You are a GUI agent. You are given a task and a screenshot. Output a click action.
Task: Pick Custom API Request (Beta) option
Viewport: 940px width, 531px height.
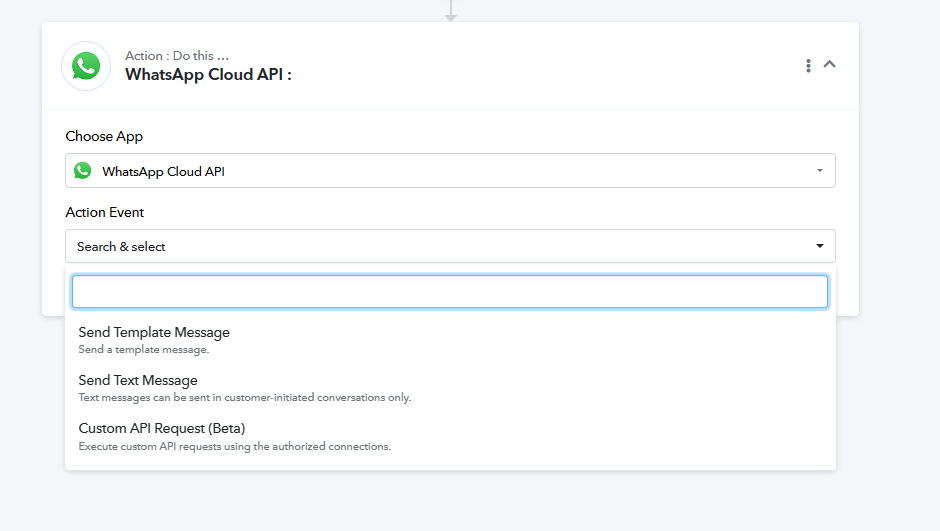pyautogui.click(x=450, y=436)
